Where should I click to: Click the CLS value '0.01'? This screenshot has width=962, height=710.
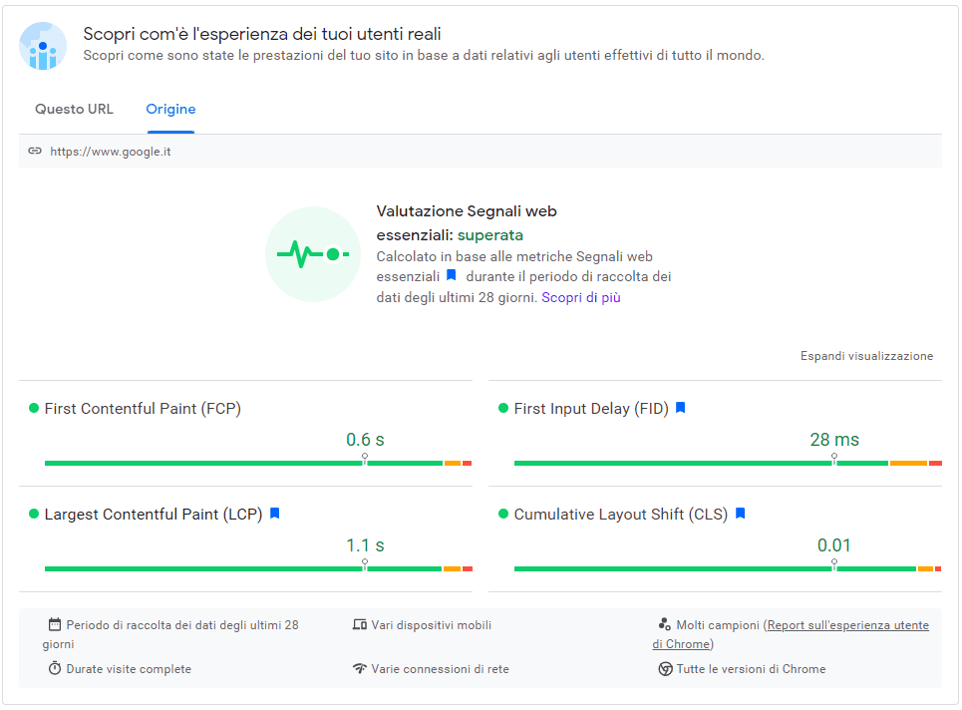(834, 545)
